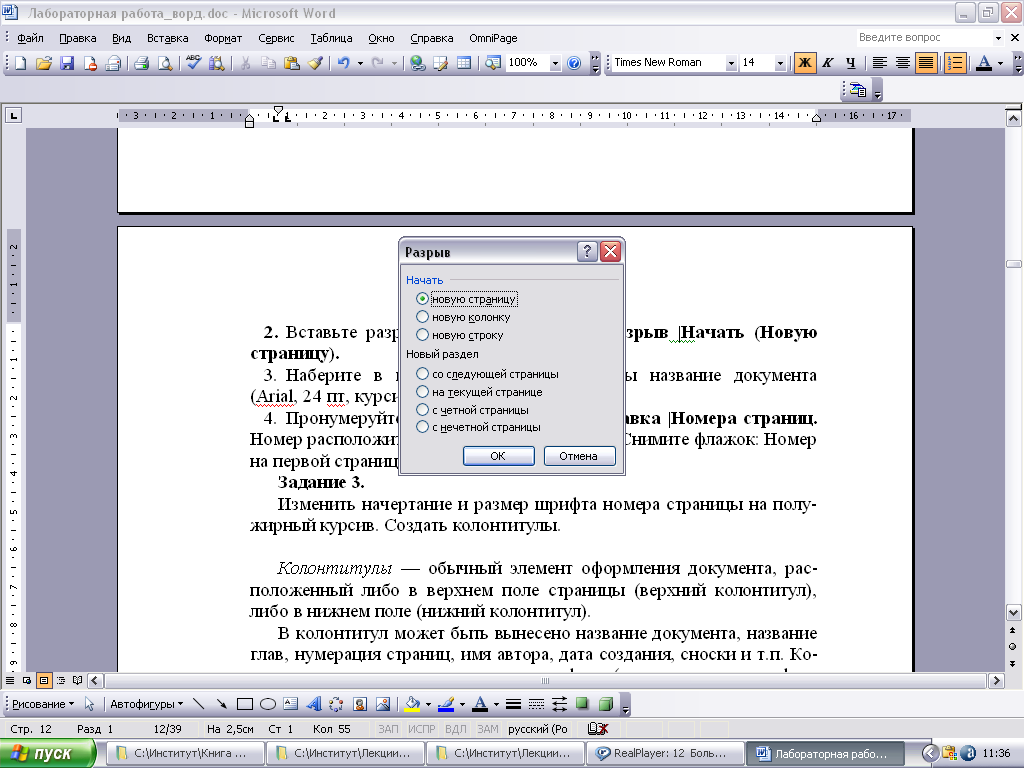Click the Paste clipboard icon

coord(291,63)
